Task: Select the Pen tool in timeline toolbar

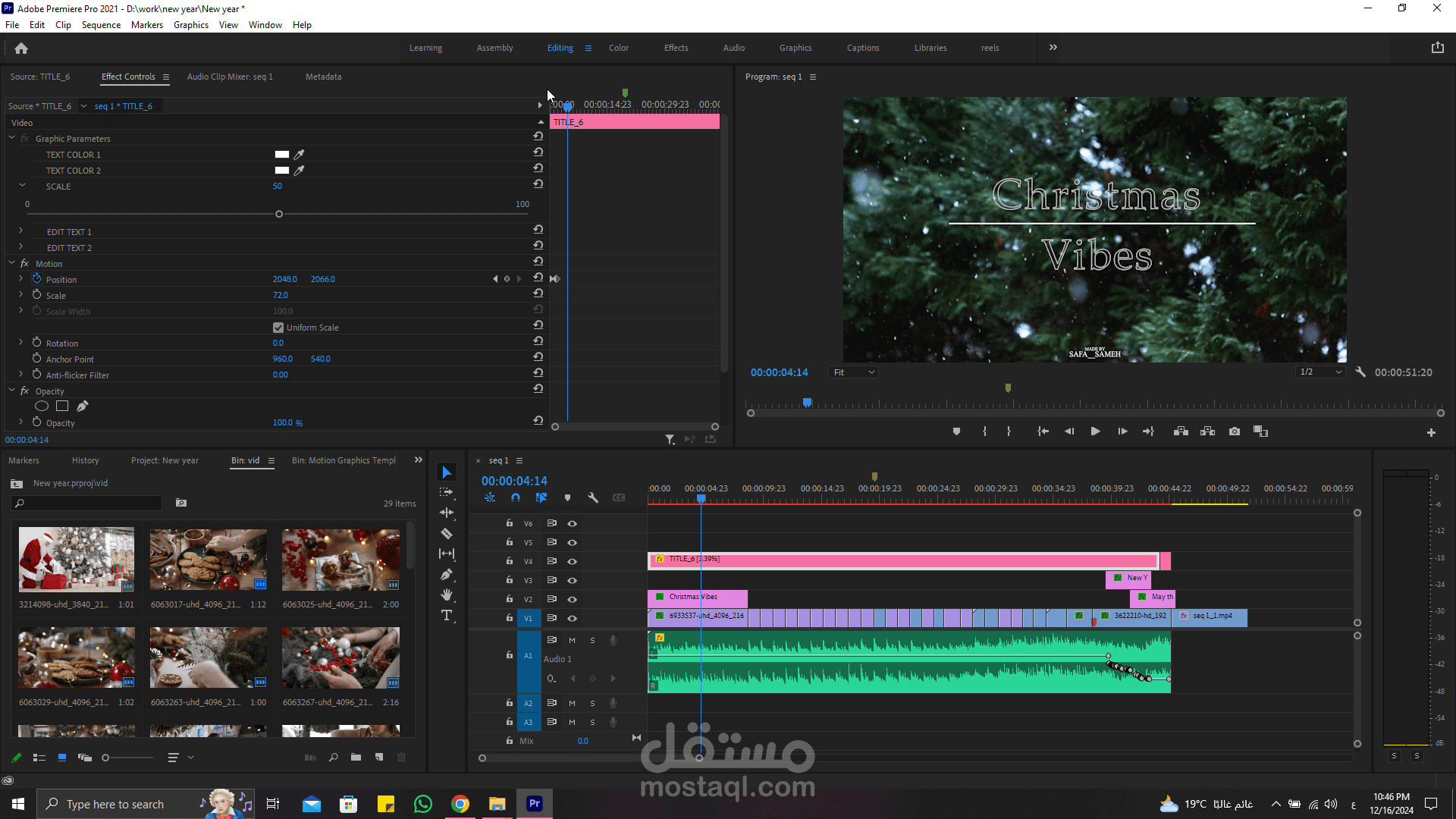Action: click(447, 574)
